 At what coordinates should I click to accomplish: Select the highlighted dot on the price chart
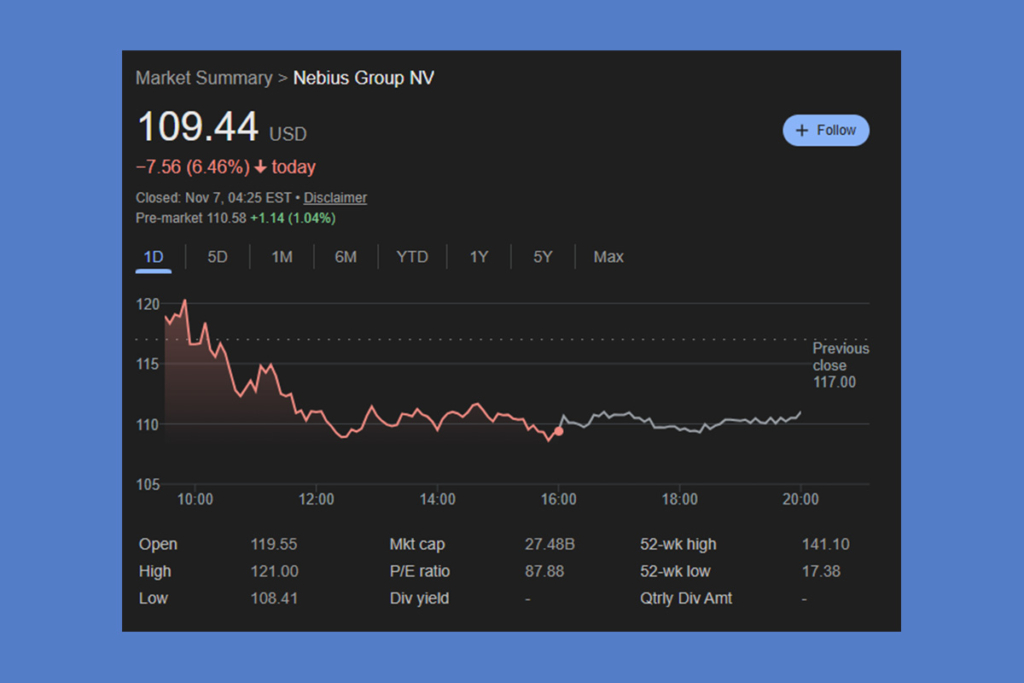[558, 432]
